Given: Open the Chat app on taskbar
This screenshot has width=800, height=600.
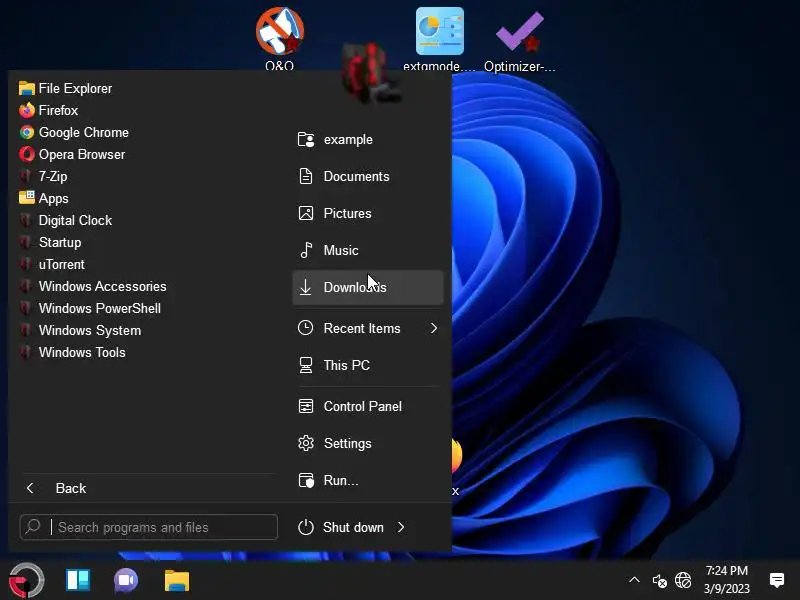Looking at the screenshot, I should [x=126, y=581].
